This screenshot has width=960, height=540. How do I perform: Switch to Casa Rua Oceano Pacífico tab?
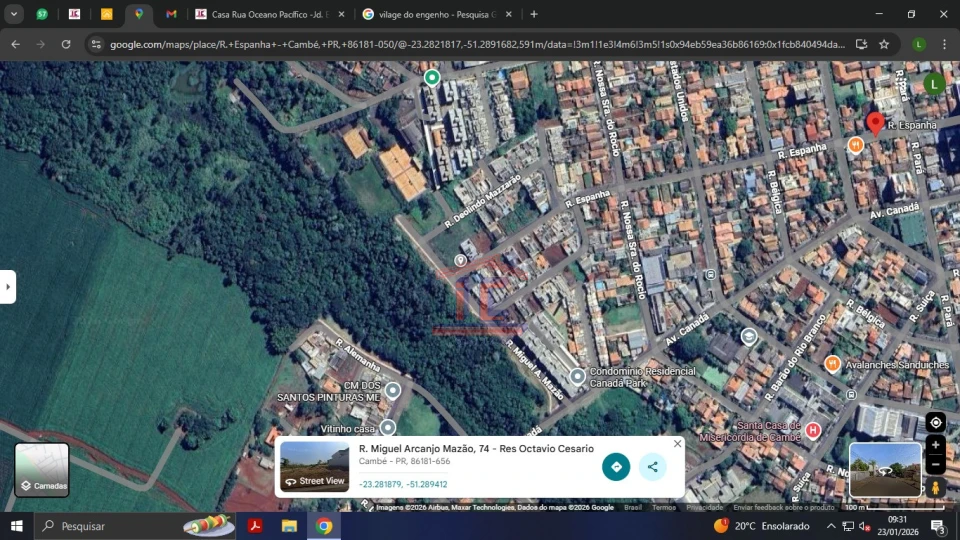pyautogui.click(x=270, y=14)
